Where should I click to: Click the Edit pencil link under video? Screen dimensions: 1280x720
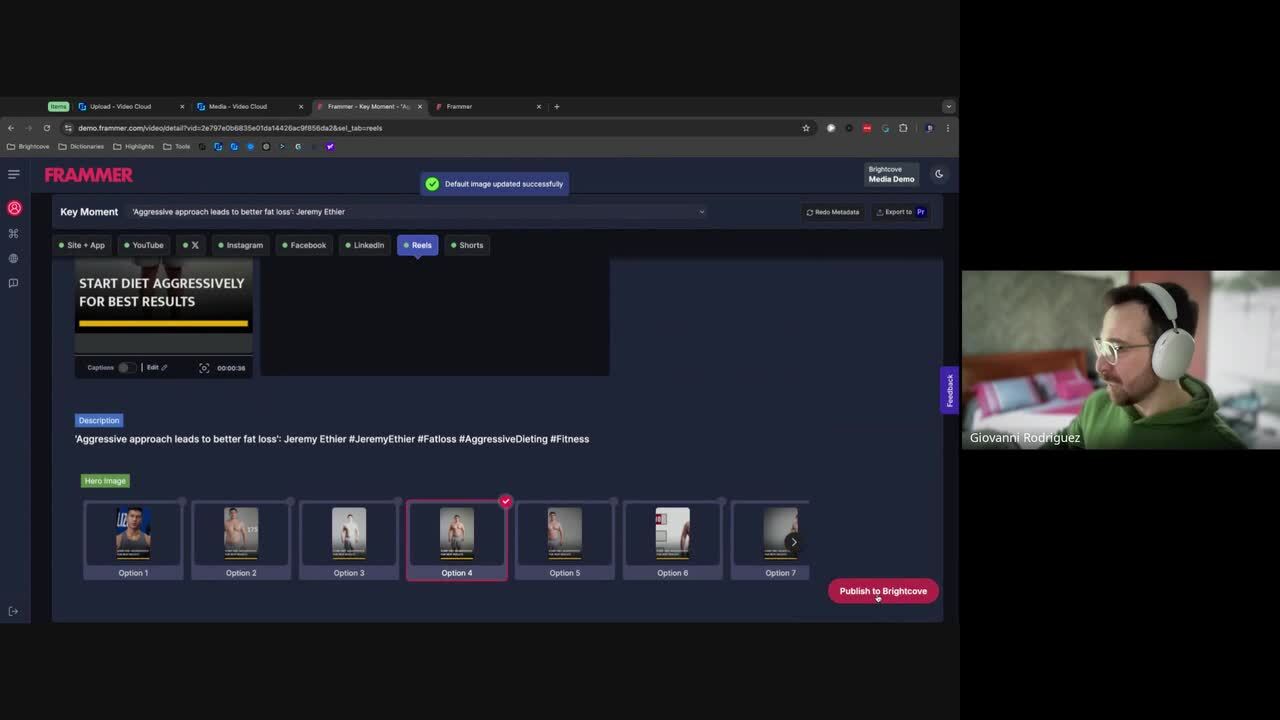point(157,367)
